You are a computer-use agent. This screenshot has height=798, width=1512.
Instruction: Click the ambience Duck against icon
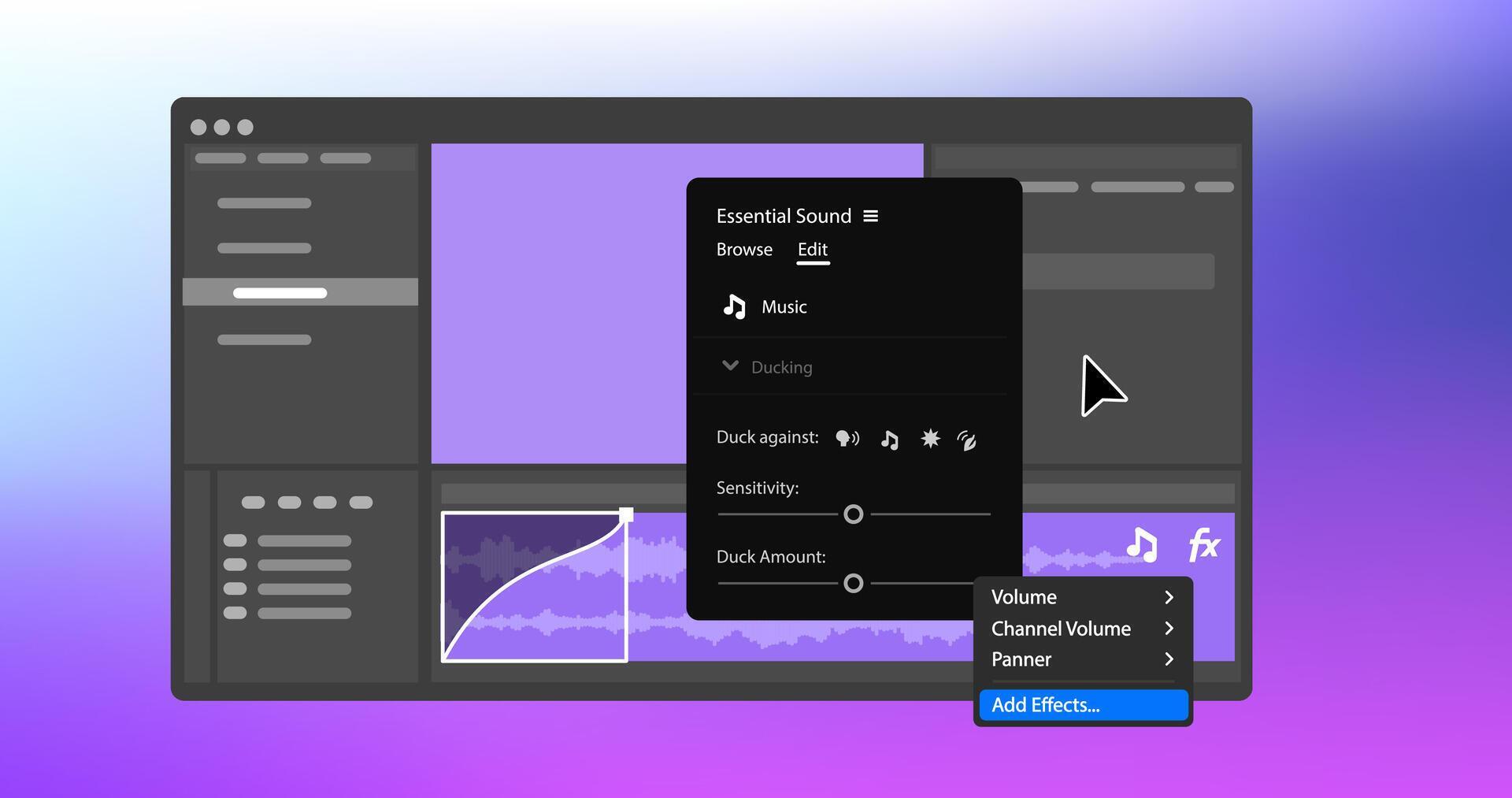pyautogui.click(x=967, y=440)
